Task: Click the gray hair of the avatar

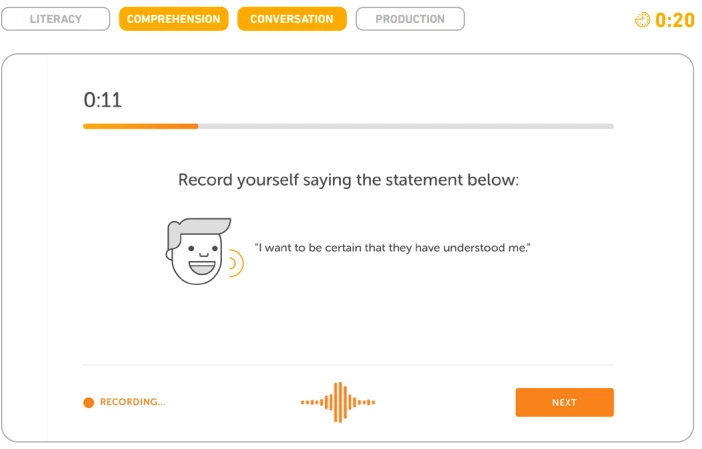Action: [197, 231]
